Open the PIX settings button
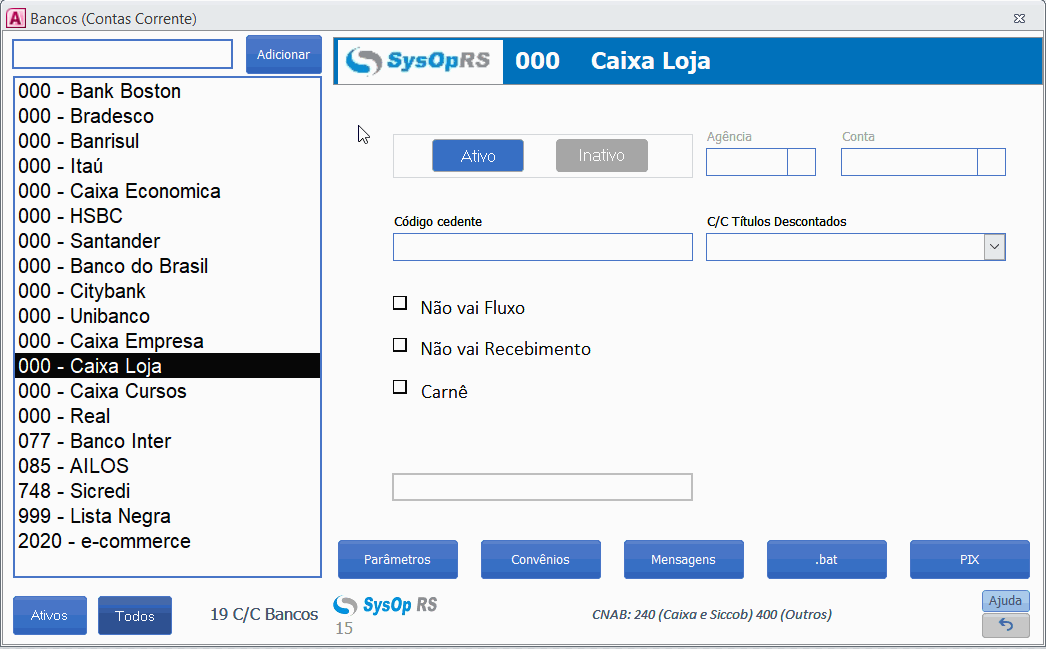Image resolution: width=1046 pixels, height=649 pixels. (969, 559)
